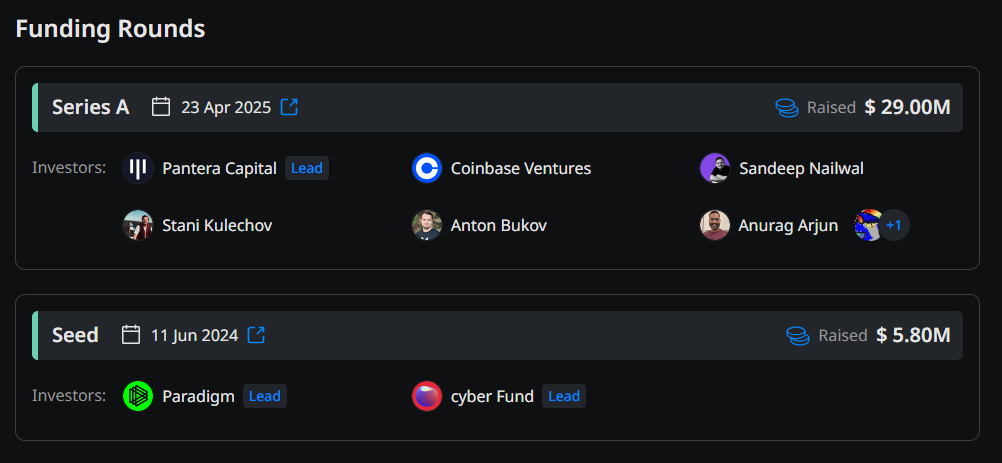This screenshot has height=463, width=1002.
Task: Expand the +1 more investors badge
Action: point(893,225)
